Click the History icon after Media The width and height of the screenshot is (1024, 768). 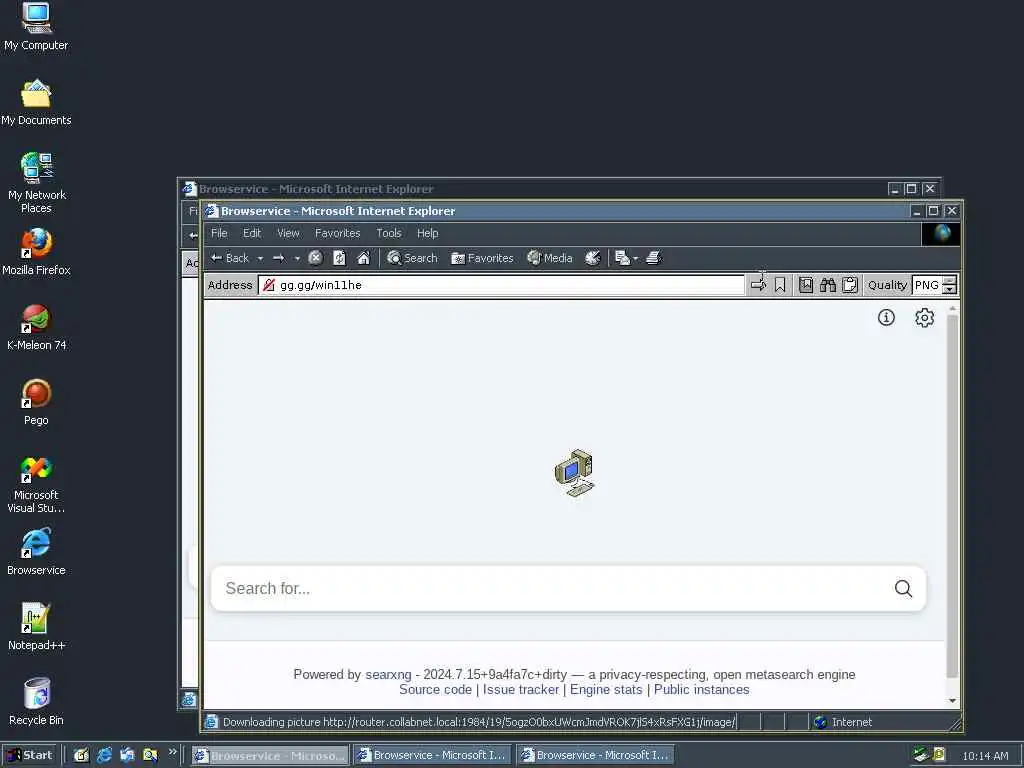(593, 258)
